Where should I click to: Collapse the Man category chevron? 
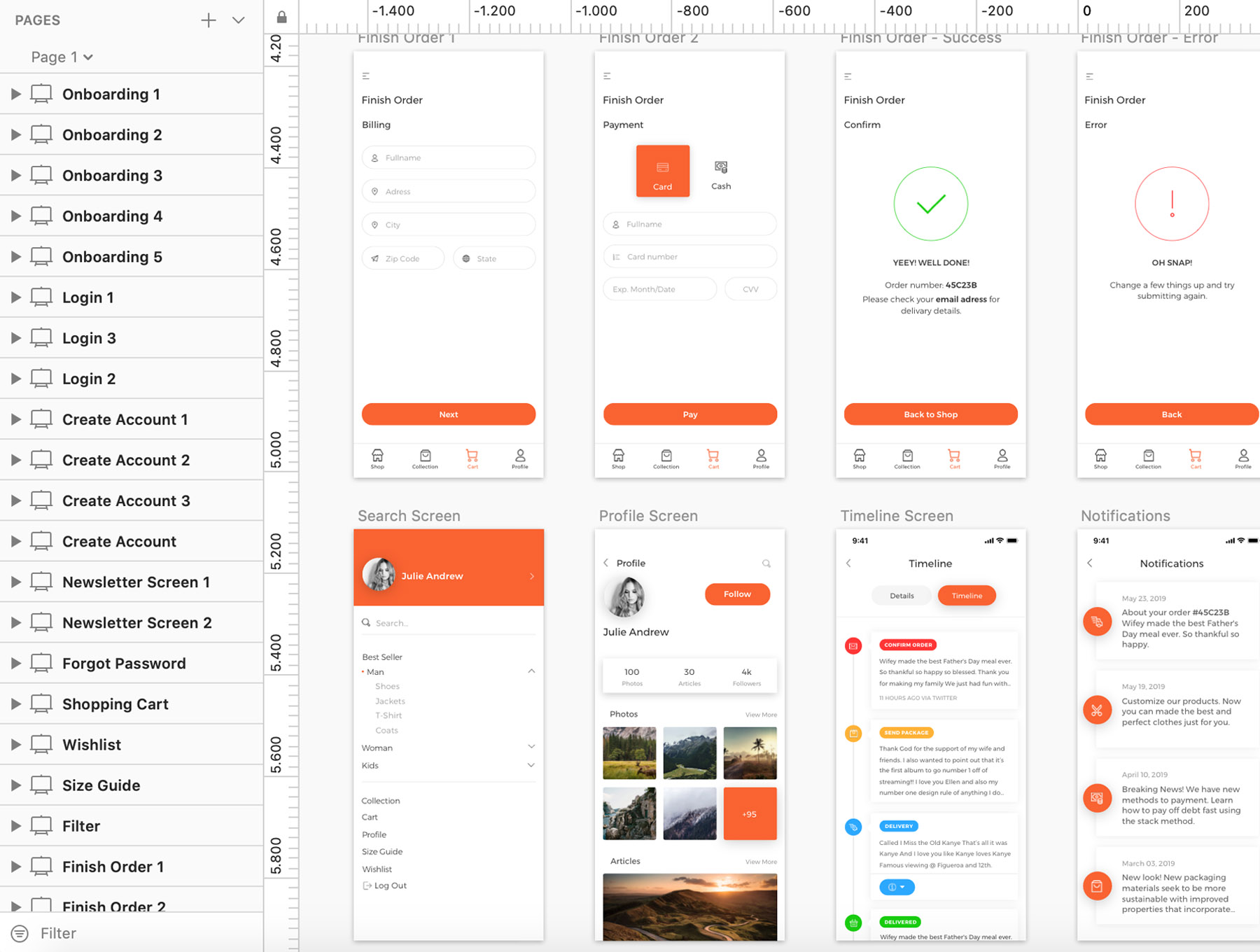coord(532,671)
